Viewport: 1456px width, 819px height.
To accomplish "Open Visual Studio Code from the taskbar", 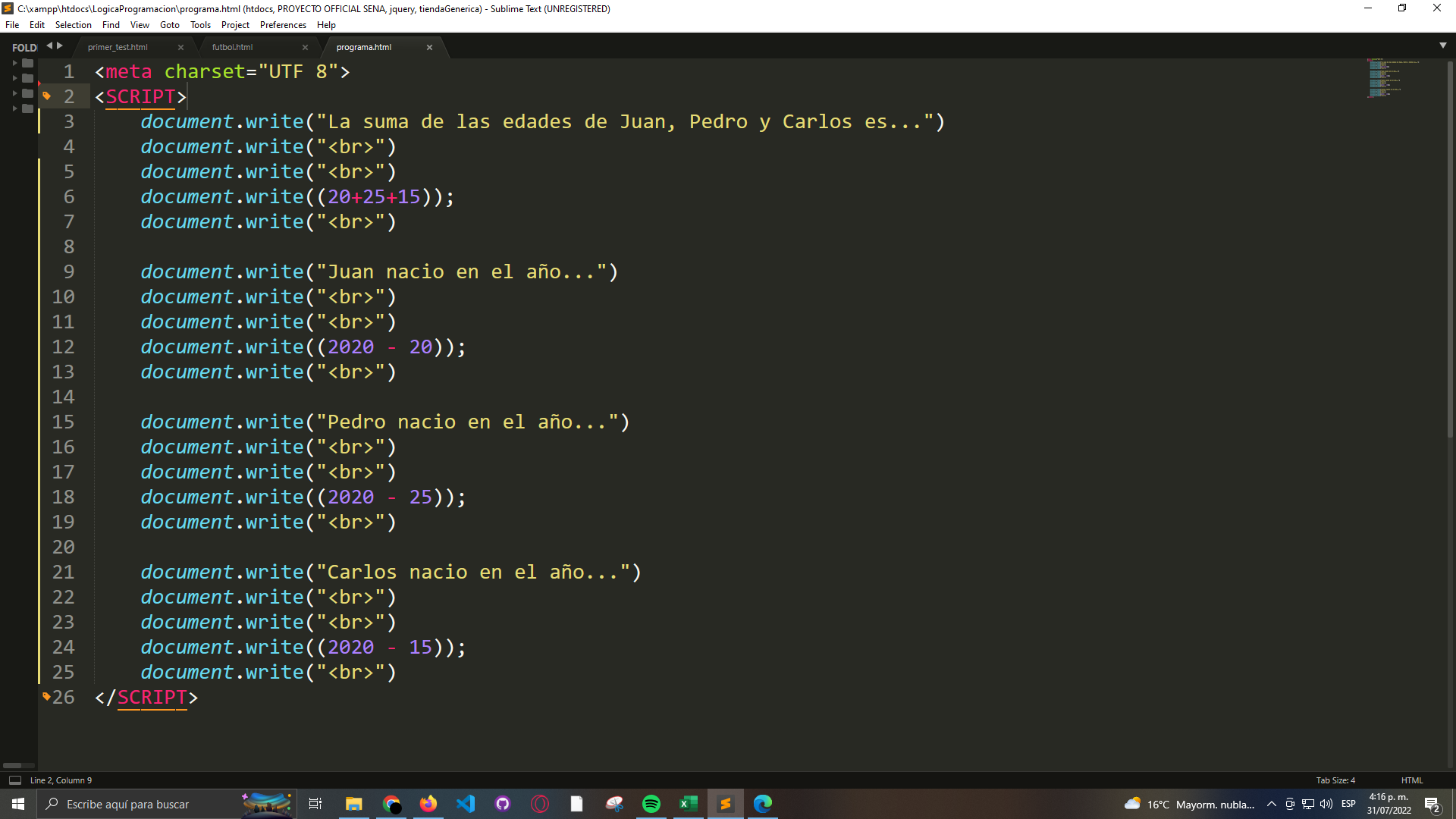I will click(466, 804).
